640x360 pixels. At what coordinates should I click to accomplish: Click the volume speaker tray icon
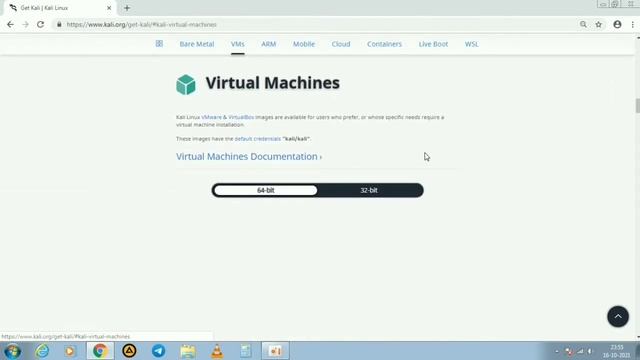[x=590, y=351]
